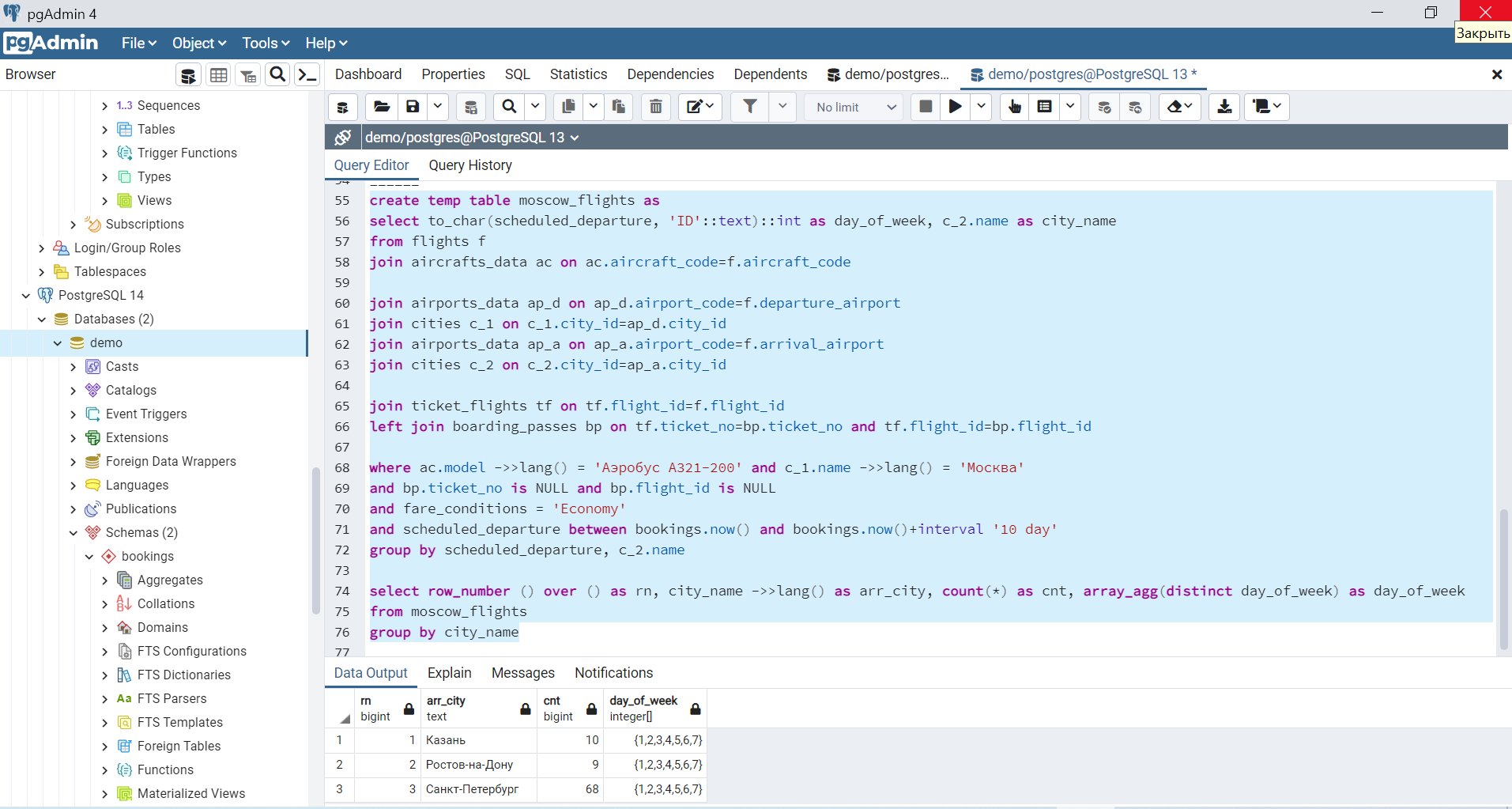Open Edit menu pencil icon
This screenshot has height=809, width=1512.
(700, 107)
